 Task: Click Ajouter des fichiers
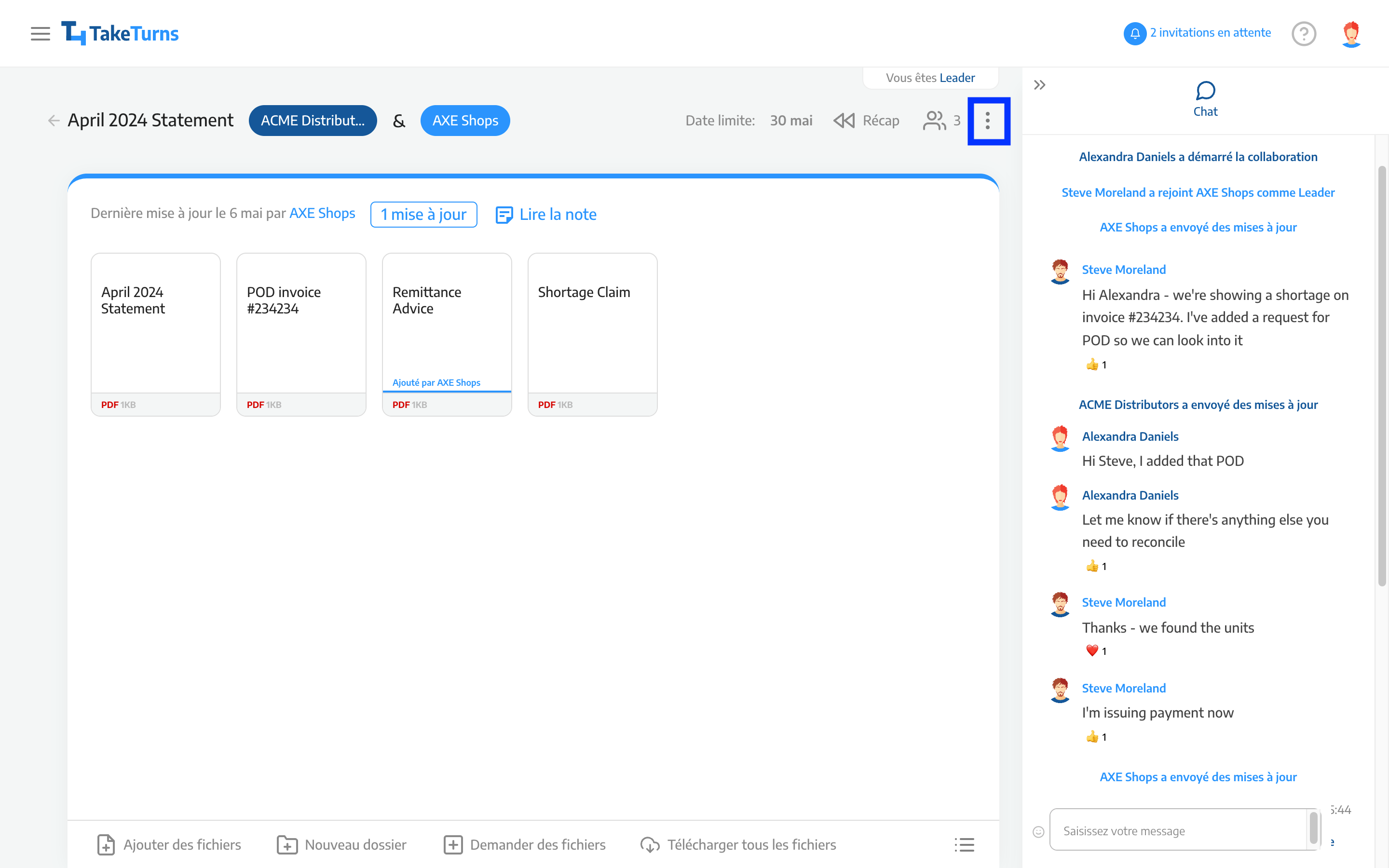click(168, 845)
